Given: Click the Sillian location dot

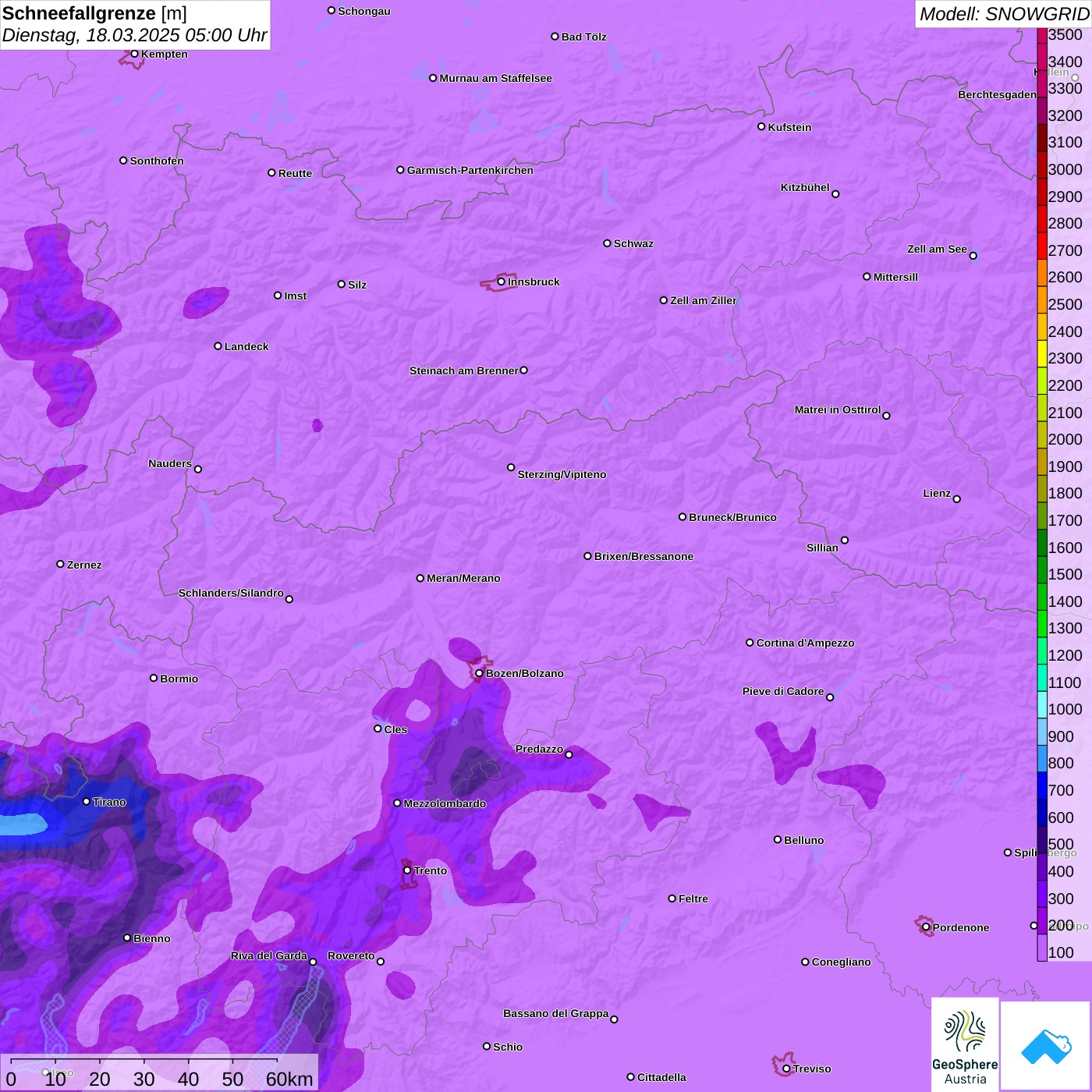Looking at the screenshot, I should [x=845, y=540].
